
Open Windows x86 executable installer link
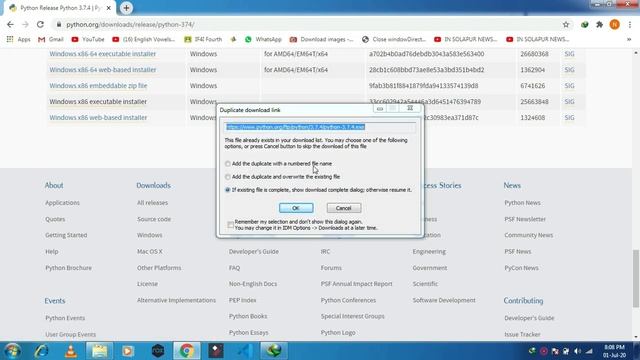pos(98,102)
